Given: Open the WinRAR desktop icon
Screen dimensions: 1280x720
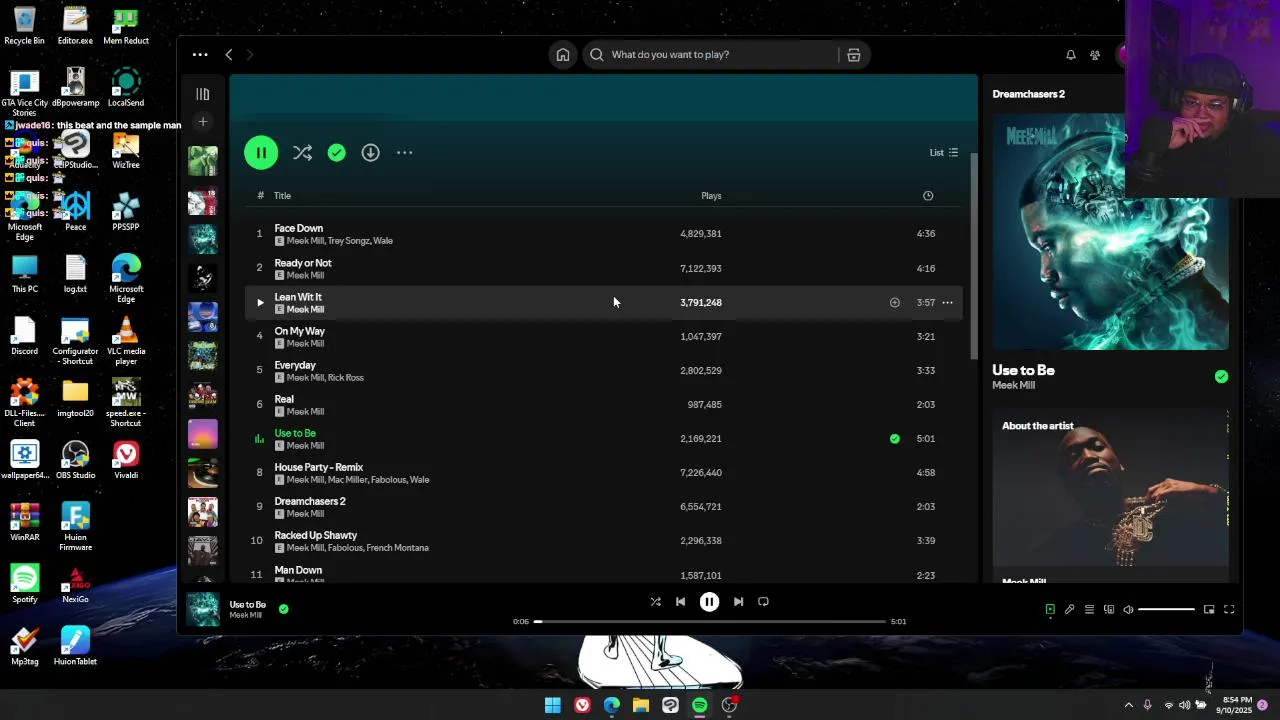Looking at the screenshot, I should pos(24,523).
